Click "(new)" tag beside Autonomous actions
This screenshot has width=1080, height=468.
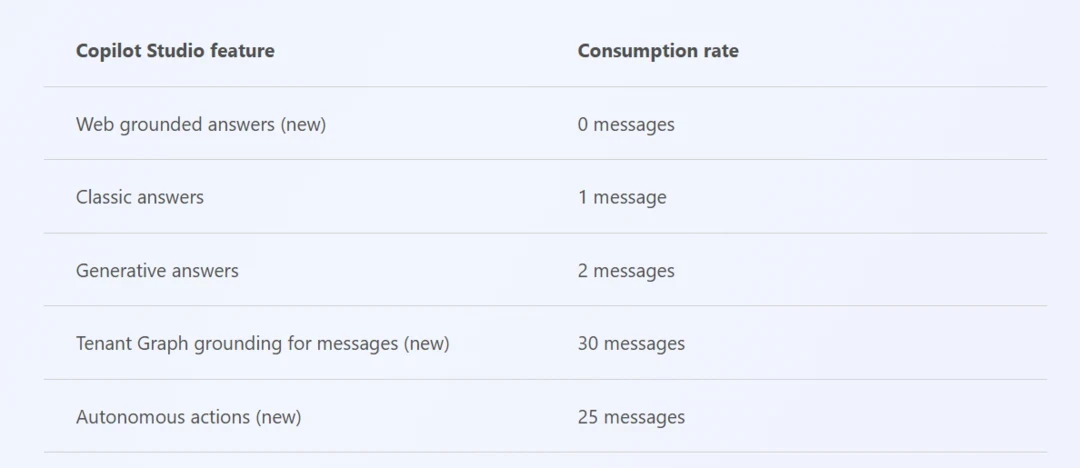pos(278,417)
